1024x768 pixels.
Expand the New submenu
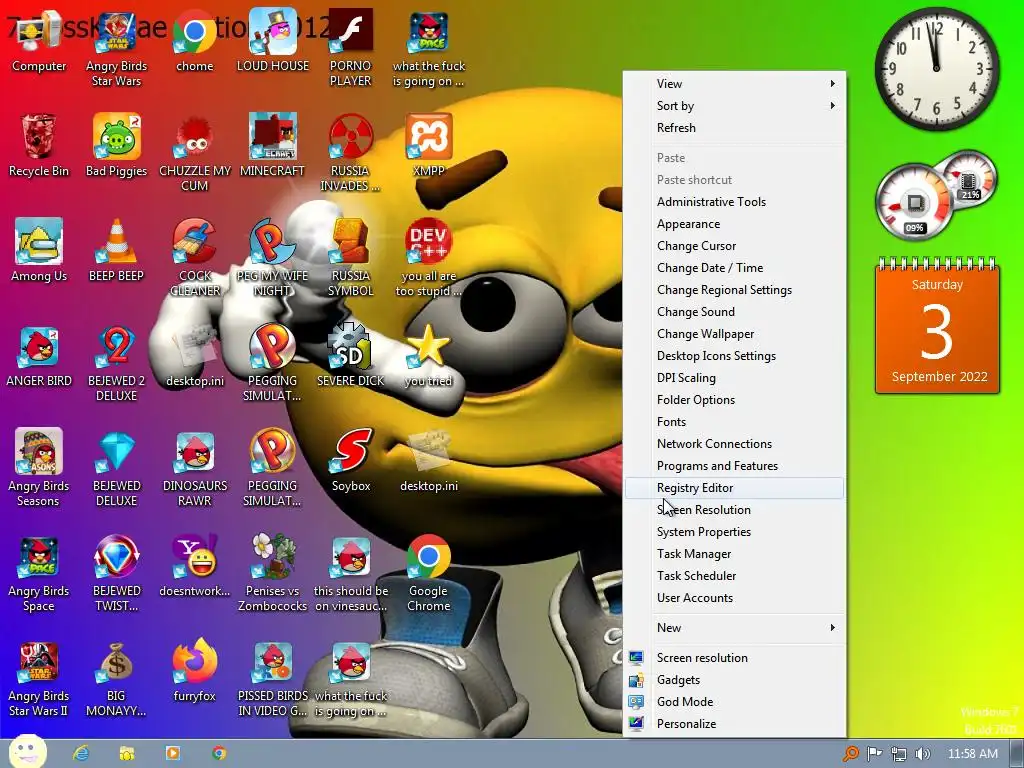click(735, 628)
